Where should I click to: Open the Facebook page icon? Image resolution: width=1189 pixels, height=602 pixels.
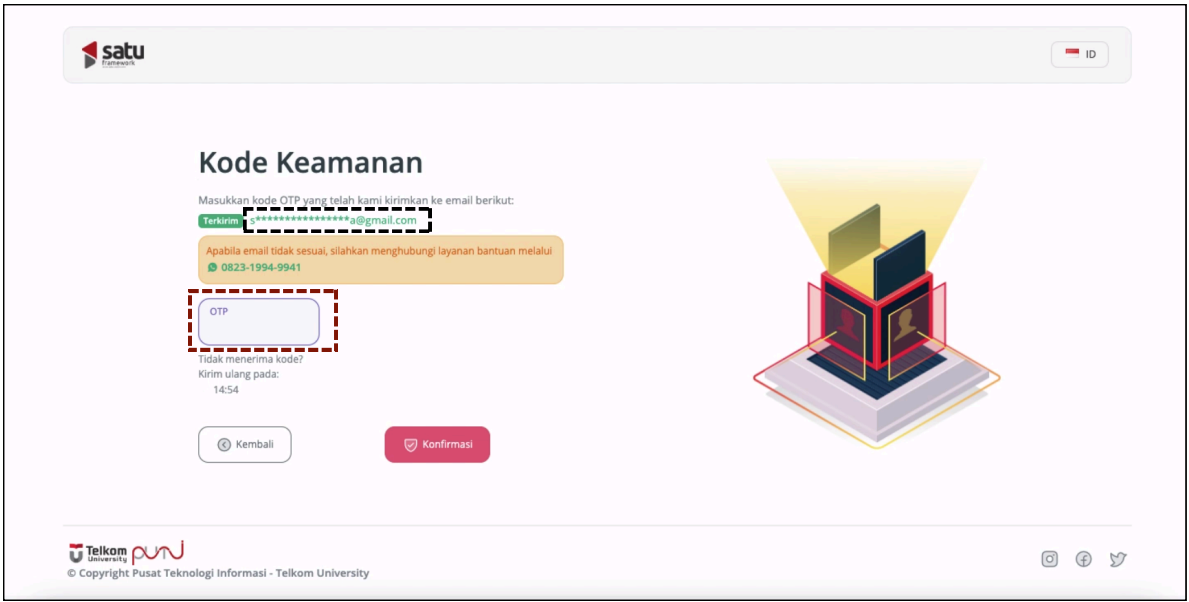[1083, 559]
